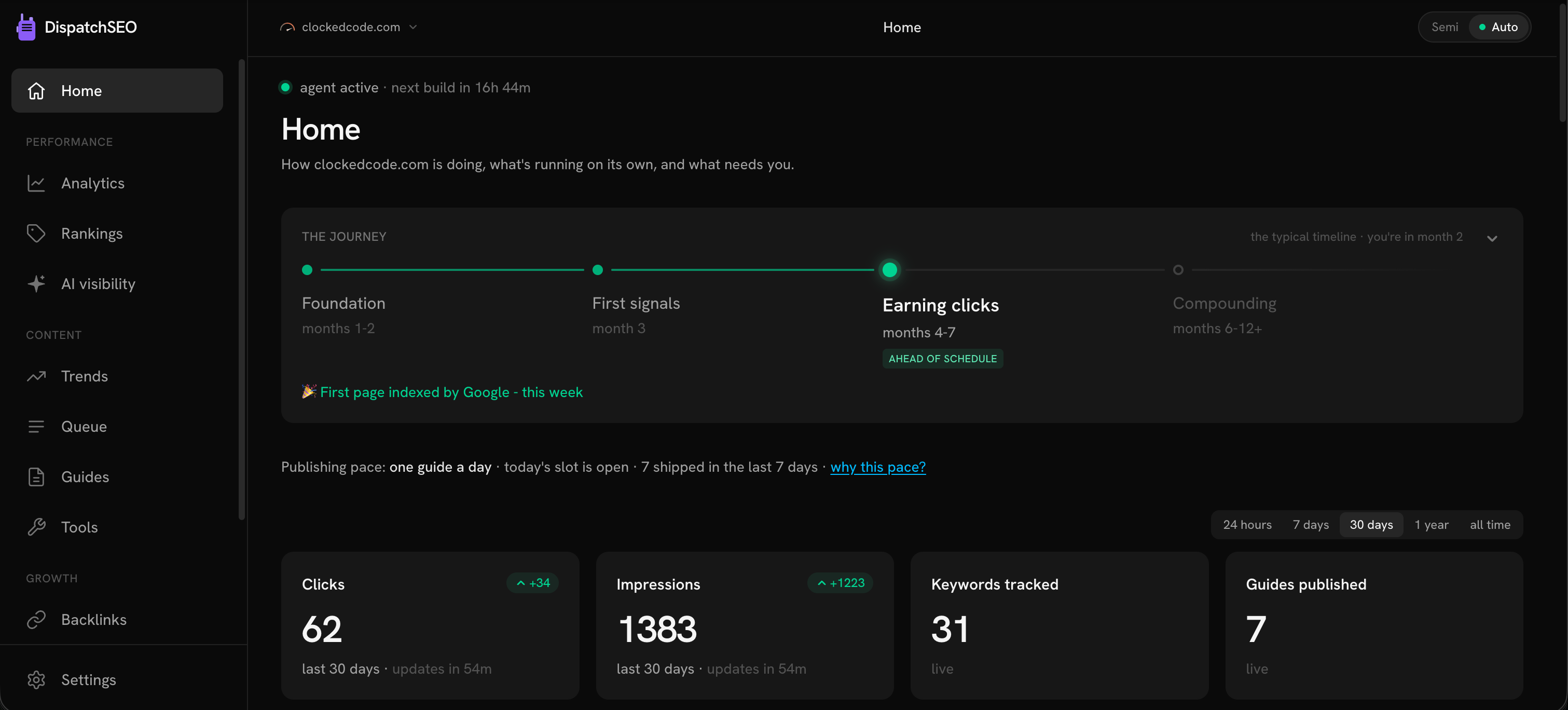Click the clockedcode.com site favicon

[x=287, y=28]
